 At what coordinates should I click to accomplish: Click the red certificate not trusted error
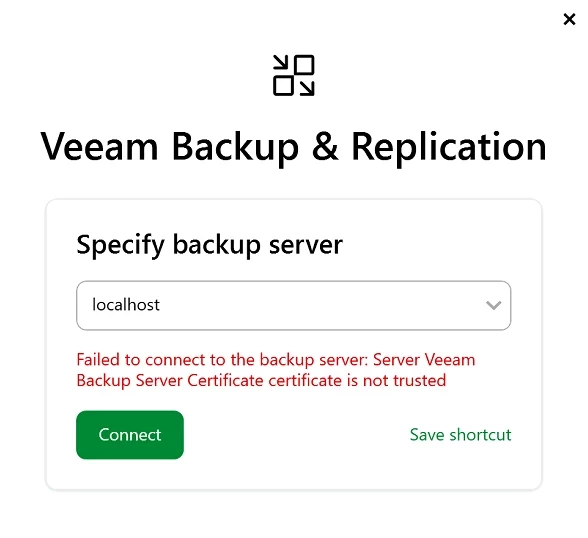276,370
